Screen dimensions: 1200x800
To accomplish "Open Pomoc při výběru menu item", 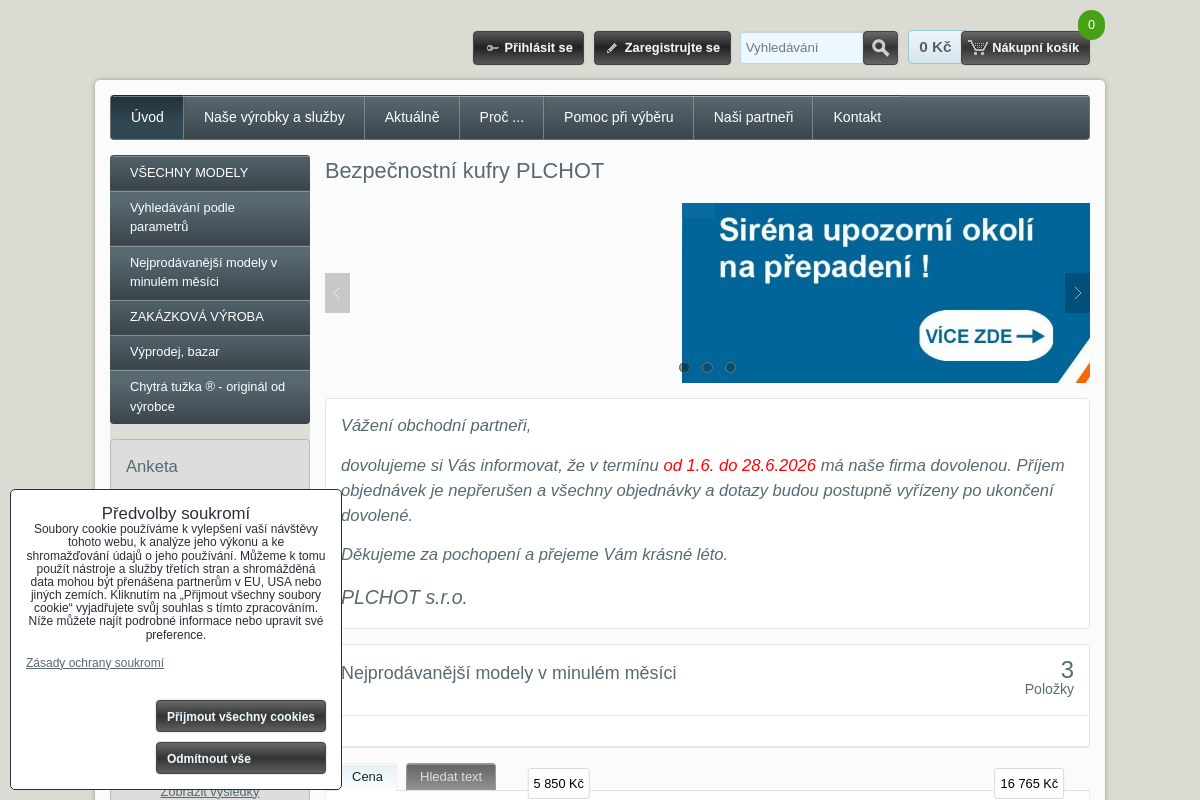I will [x=618, y=117].
